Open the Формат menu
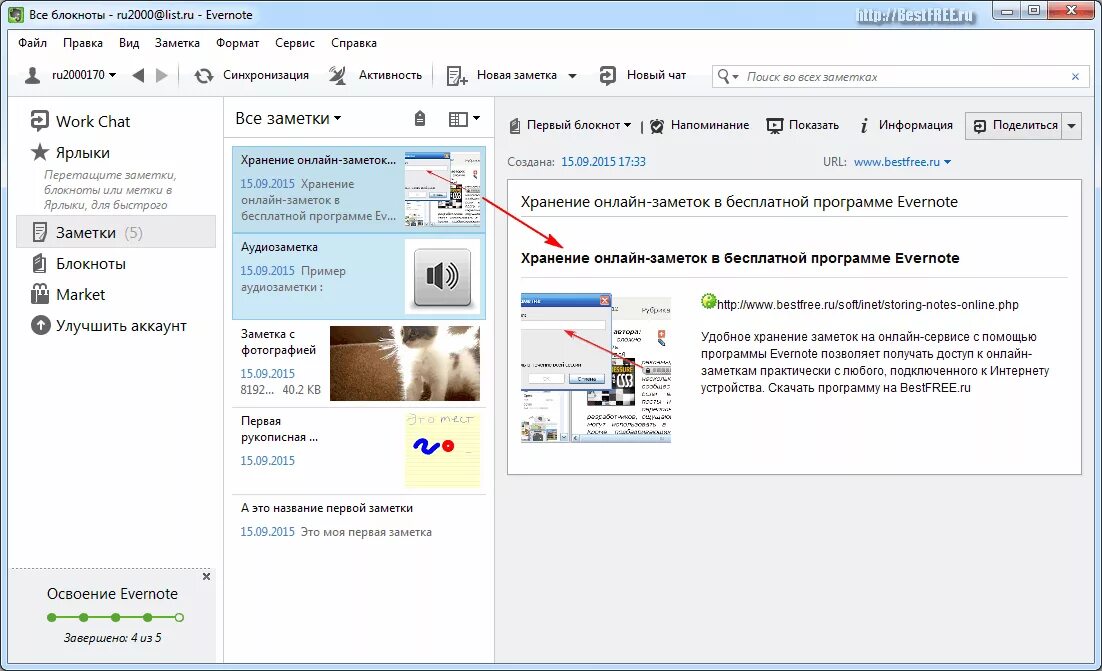Screen dimensions: 1102x671 [x=238, y=43]
